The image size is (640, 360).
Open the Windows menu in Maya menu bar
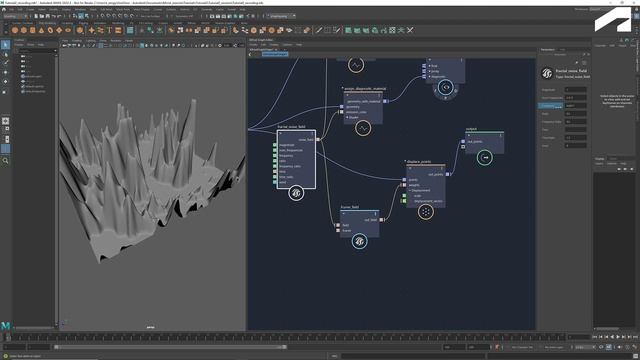80,9
